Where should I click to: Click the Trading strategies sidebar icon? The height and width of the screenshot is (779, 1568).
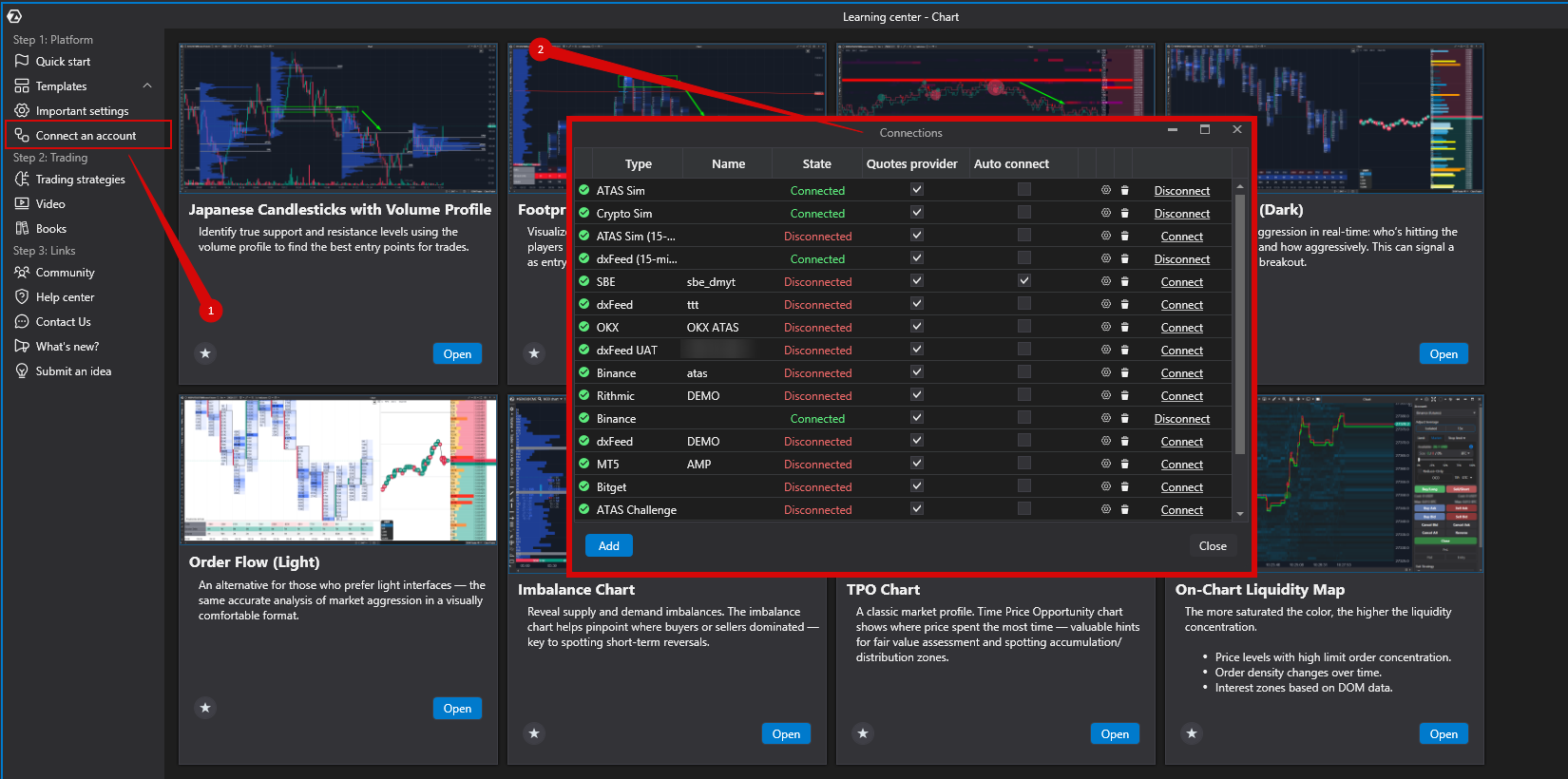click(22, 179)
